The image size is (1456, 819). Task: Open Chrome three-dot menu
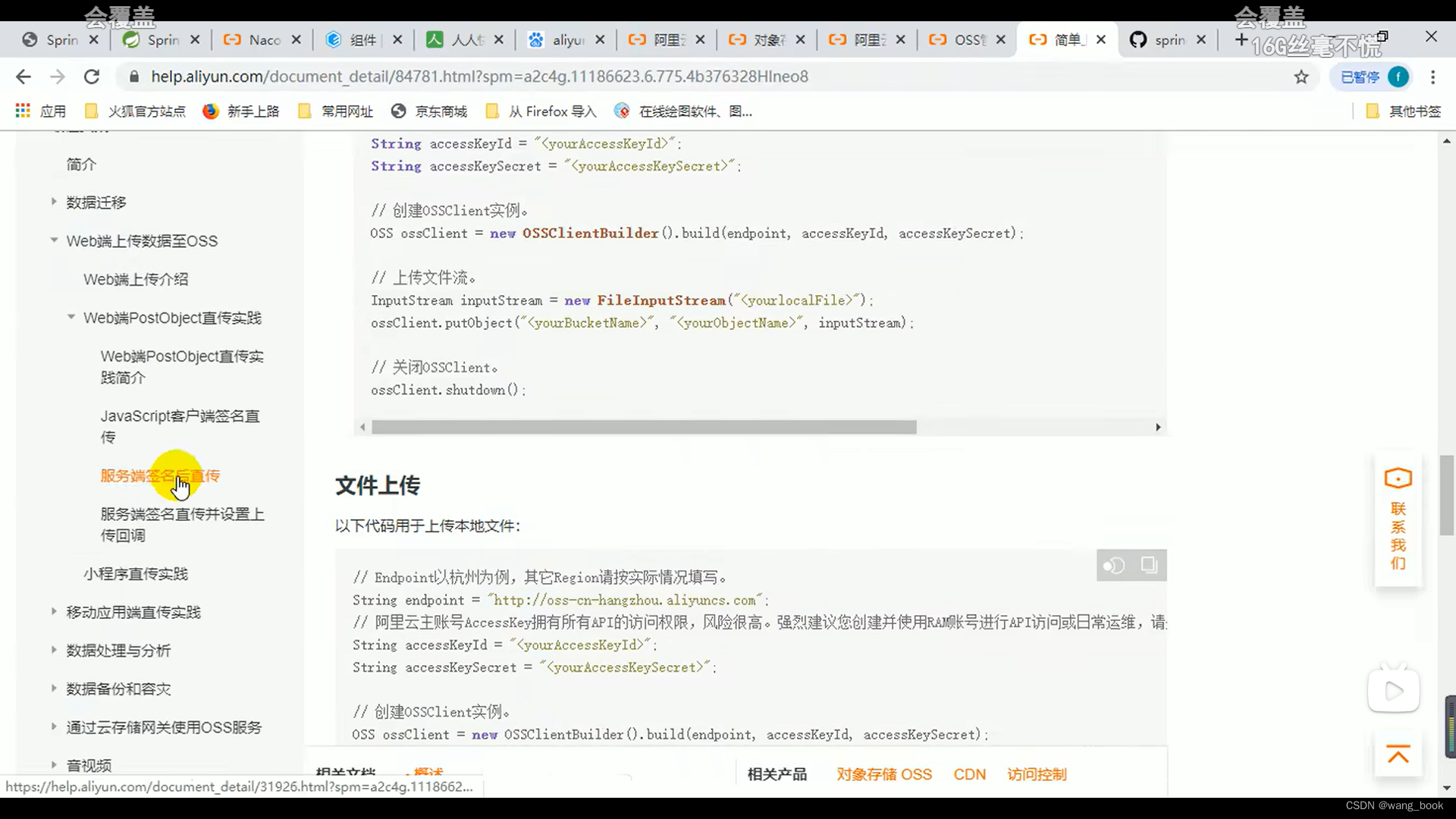[1432, 77]
